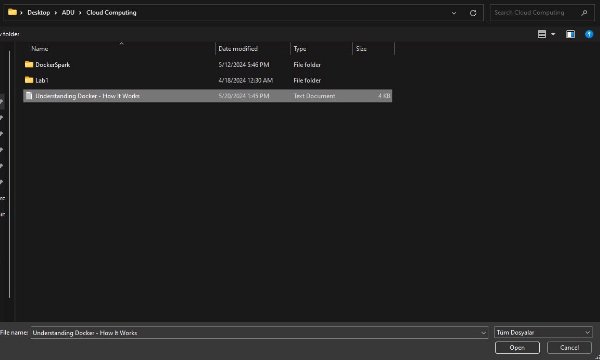
Task: Select the Lab1 folder icon
Action: coord(29,80)
